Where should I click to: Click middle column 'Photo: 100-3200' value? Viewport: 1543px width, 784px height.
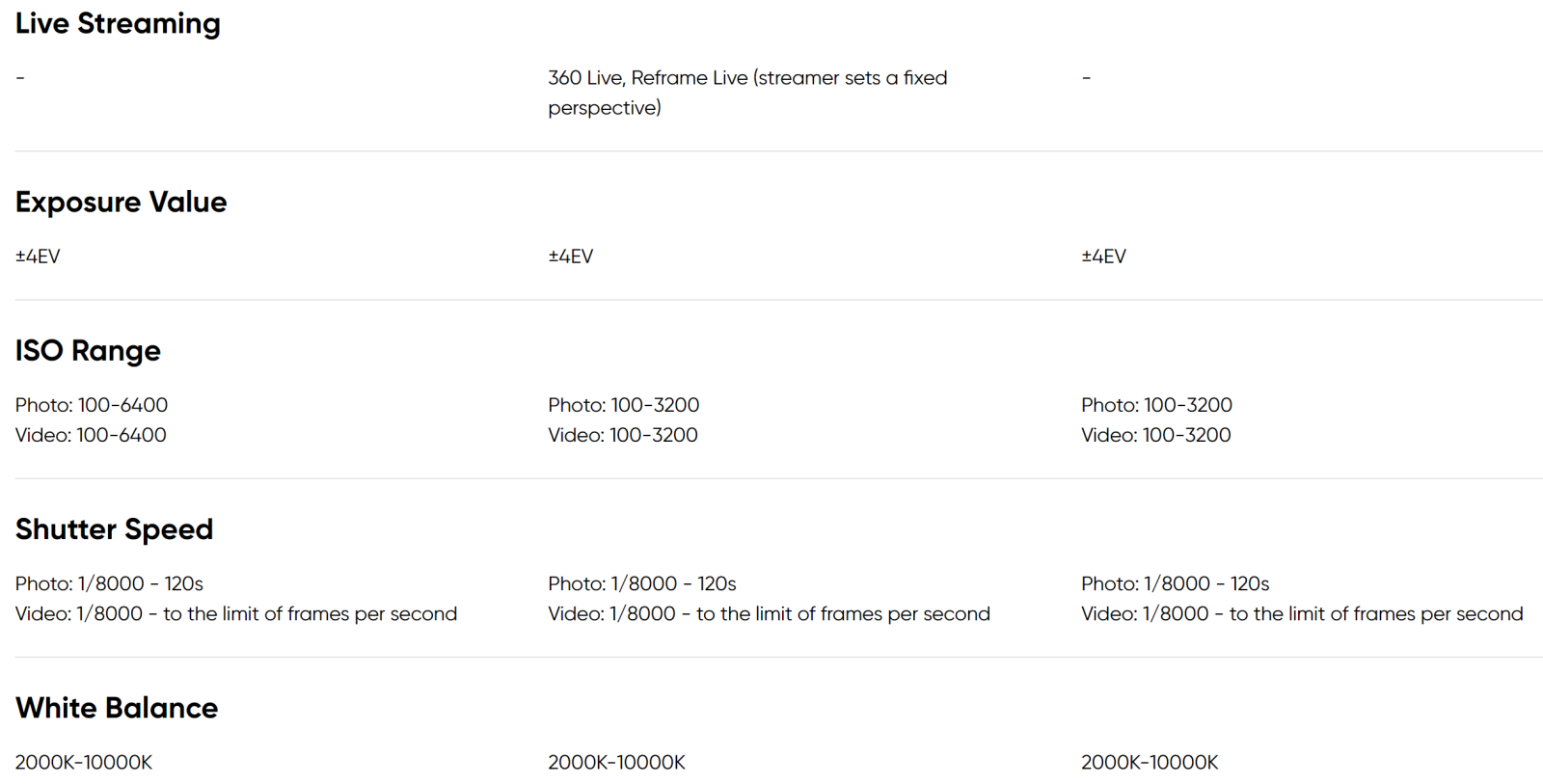point(624,405)
